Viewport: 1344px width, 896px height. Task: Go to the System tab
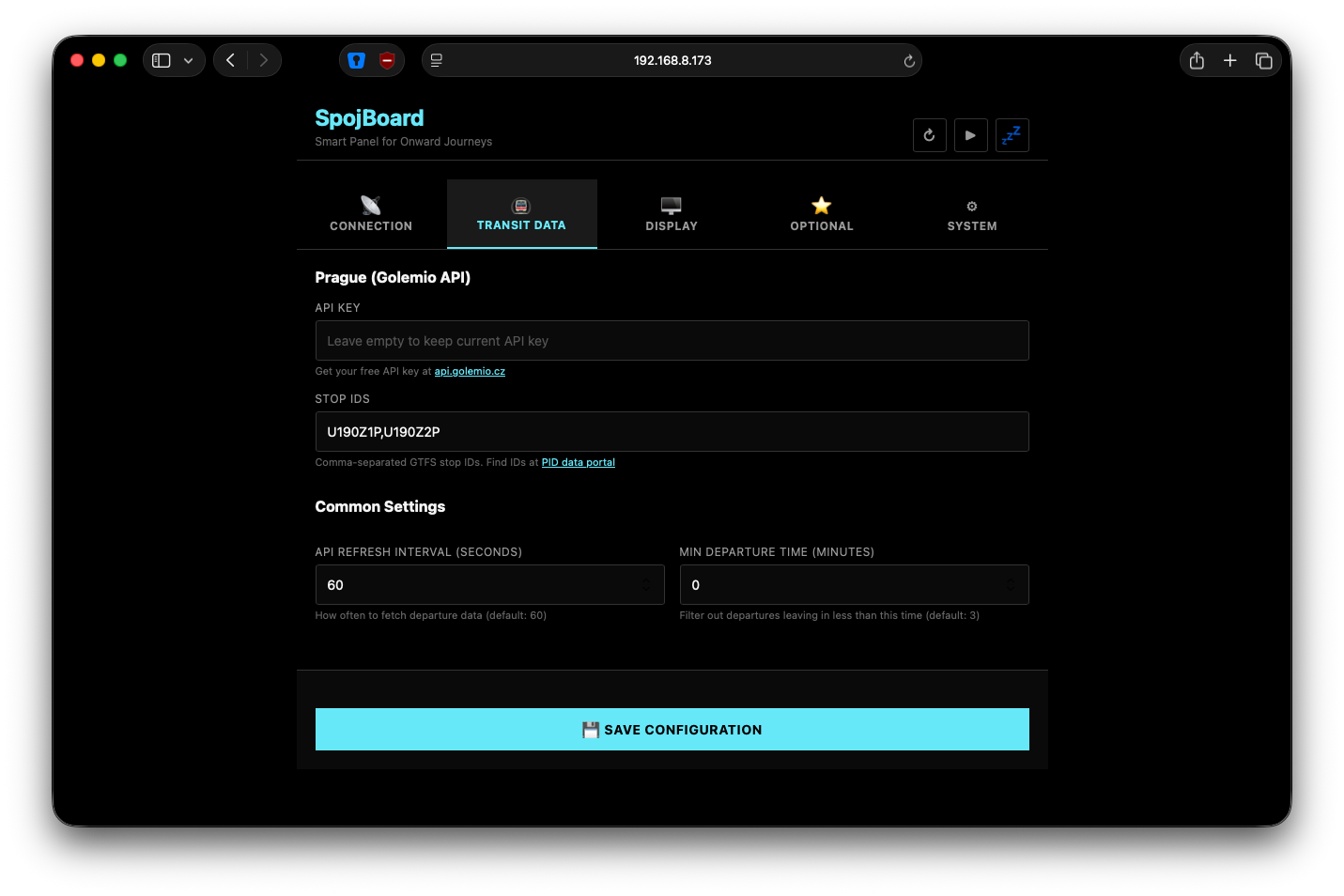972,214
